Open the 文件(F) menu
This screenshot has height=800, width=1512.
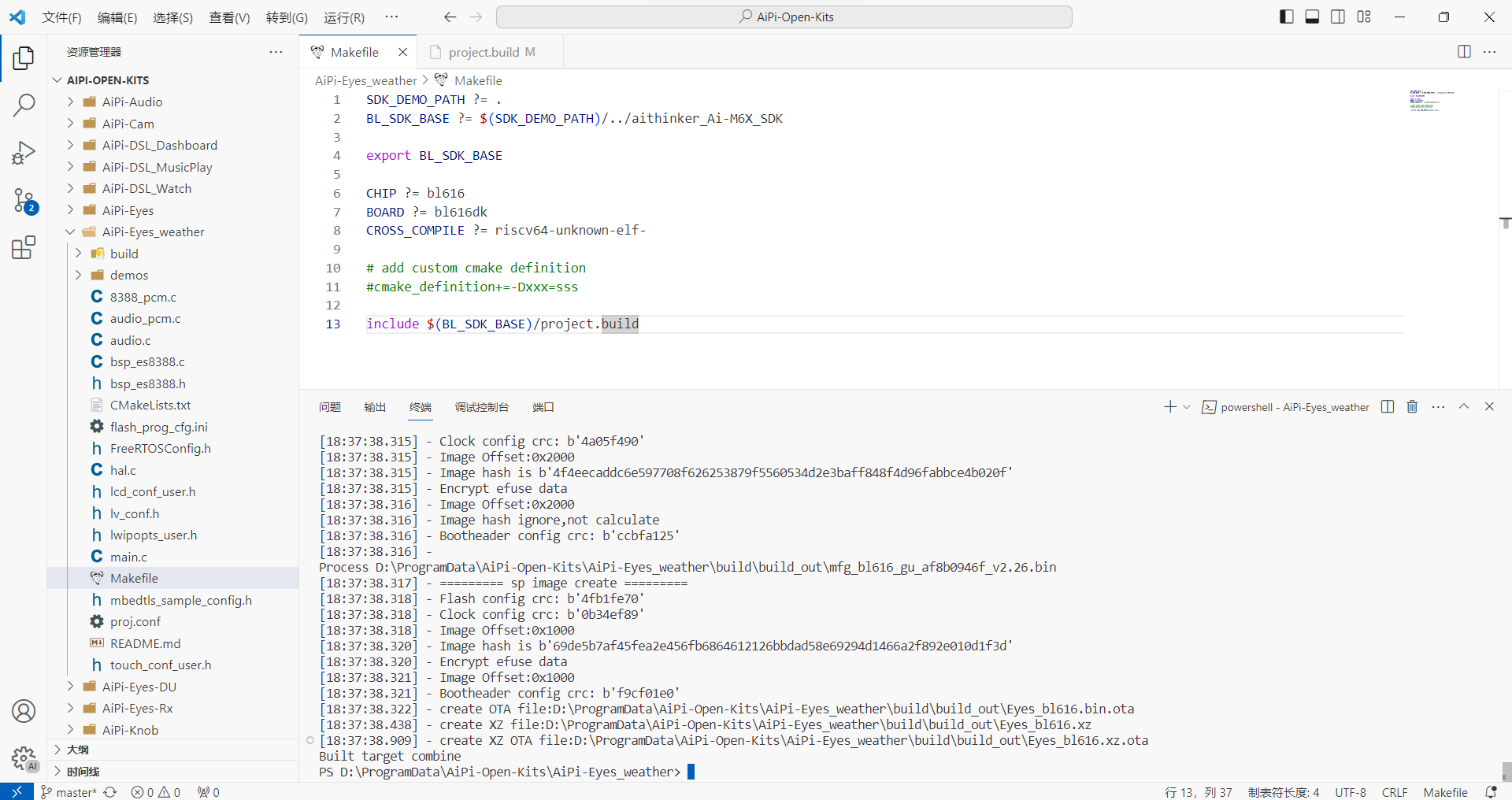pyautogui.click(x=61, y=17)
